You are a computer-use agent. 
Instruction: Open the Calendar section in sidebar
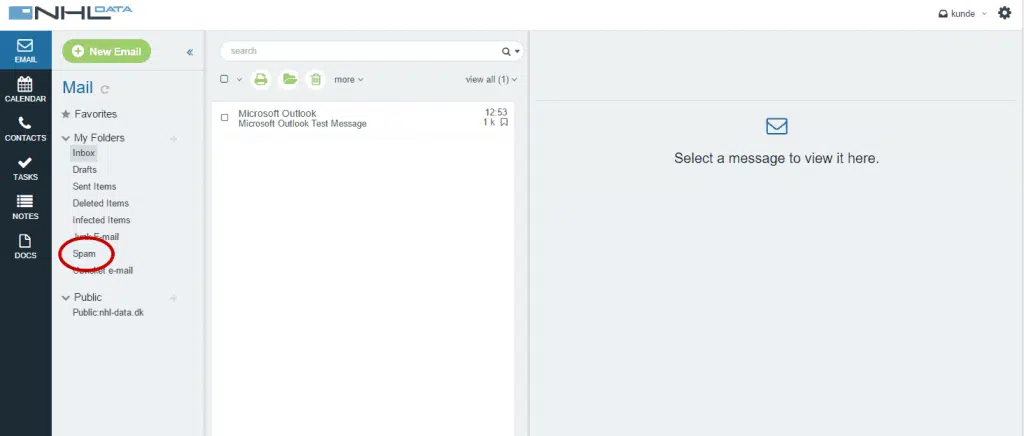pos(25,89)
